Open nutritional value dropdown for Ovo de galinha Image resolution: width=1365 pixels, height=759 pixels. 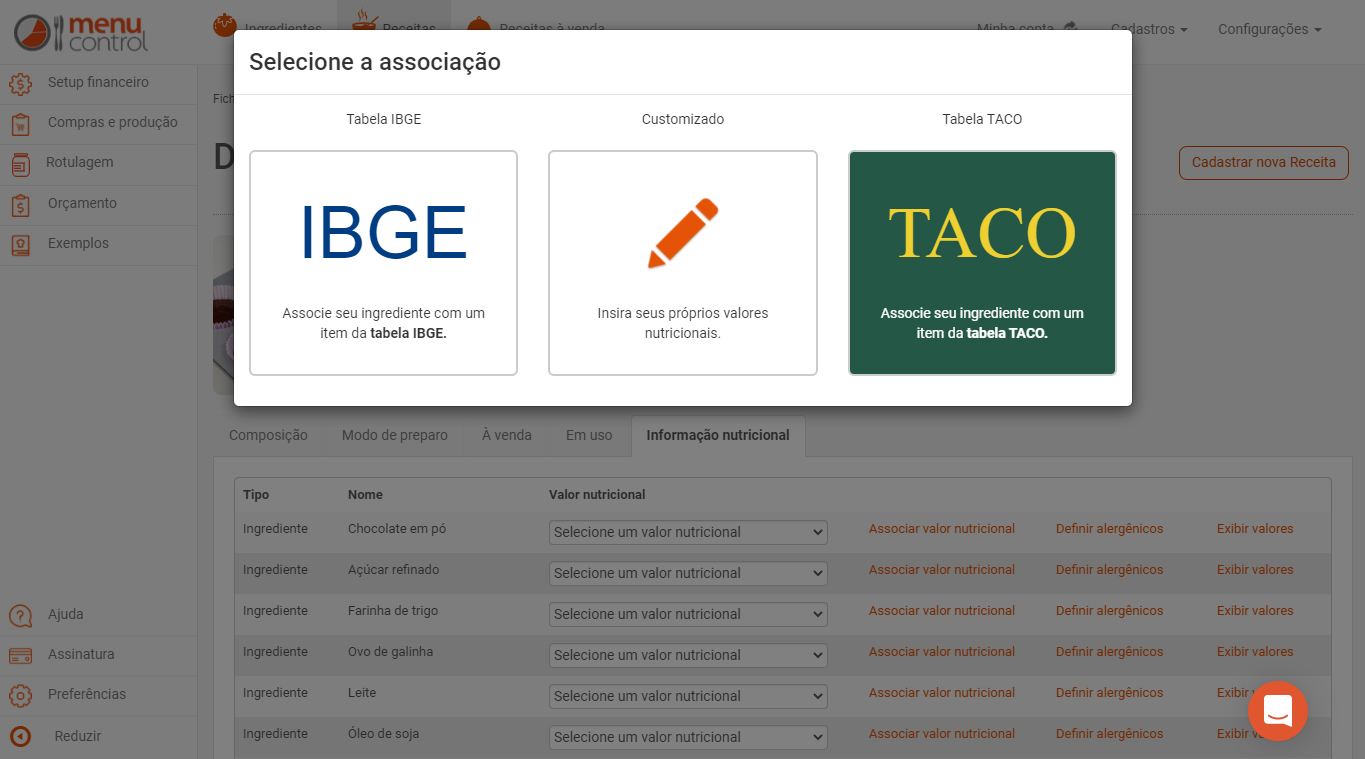click(688, 655)
